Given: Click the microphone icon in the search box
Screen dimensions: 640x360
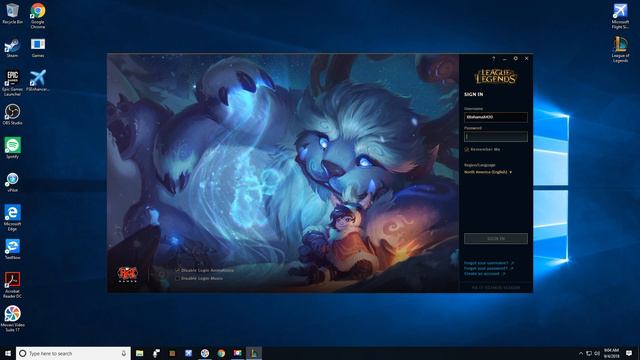Looking at the screenshot, I should (x=124, y=353).
